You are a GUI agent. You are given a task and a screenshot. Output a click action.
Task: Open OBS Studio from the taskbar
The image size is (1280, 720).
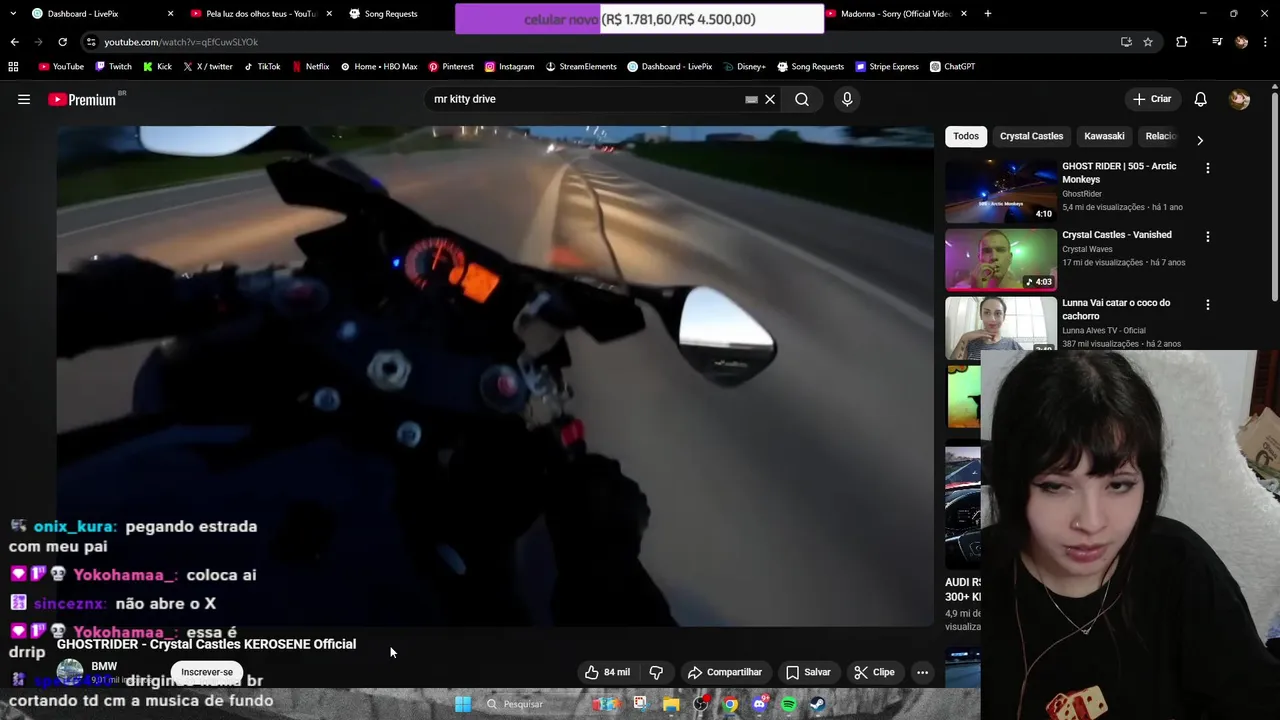click(701, 704)
